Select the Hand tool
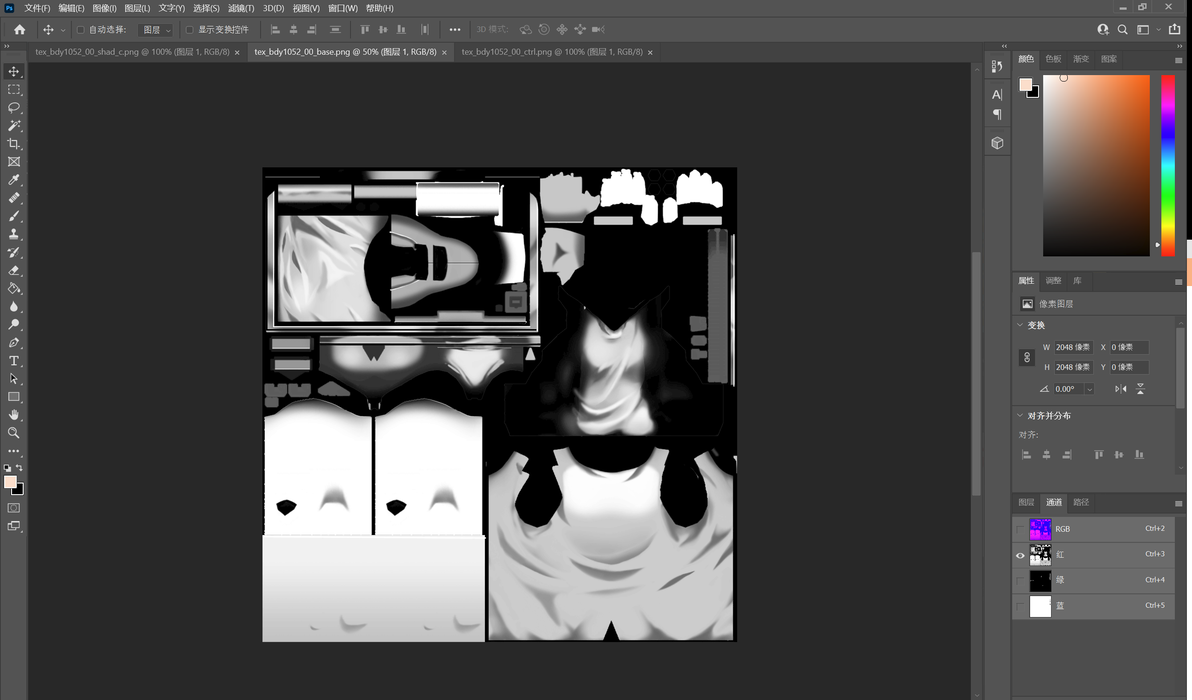This screenshot has height=700, width=1192. click(x=14, y=415)
